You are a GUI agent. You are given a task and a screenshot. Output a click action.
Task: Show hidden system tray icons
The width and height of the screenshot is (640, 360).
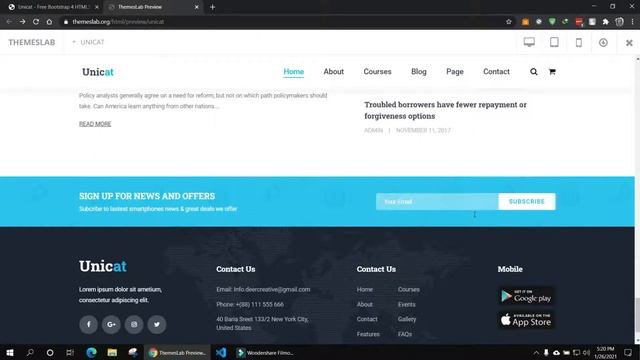tap(536, 353)
